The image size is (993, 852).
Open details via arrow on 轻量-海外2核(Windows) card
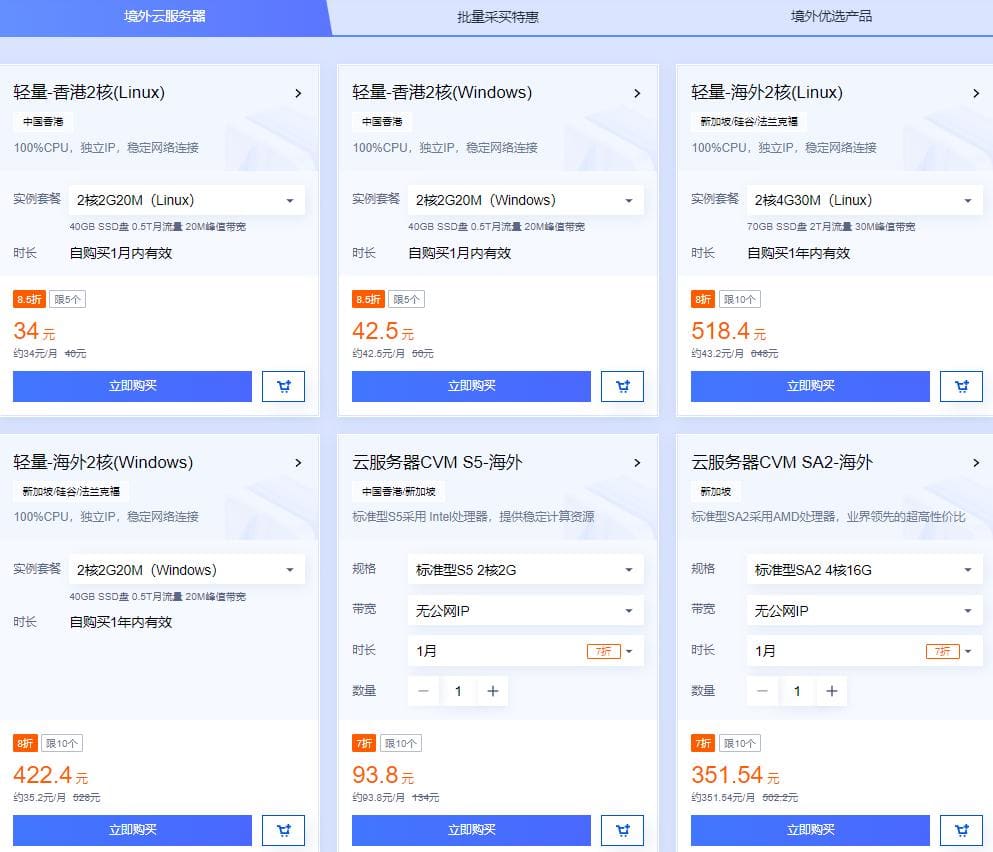tap(297, 463)
